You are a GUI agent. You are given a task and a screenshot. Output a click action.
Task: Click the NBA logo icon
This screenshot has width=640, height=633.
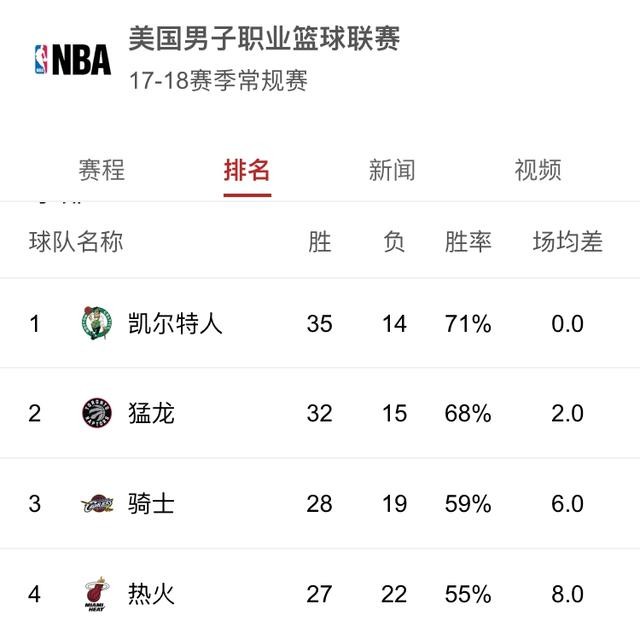point(72,59)
